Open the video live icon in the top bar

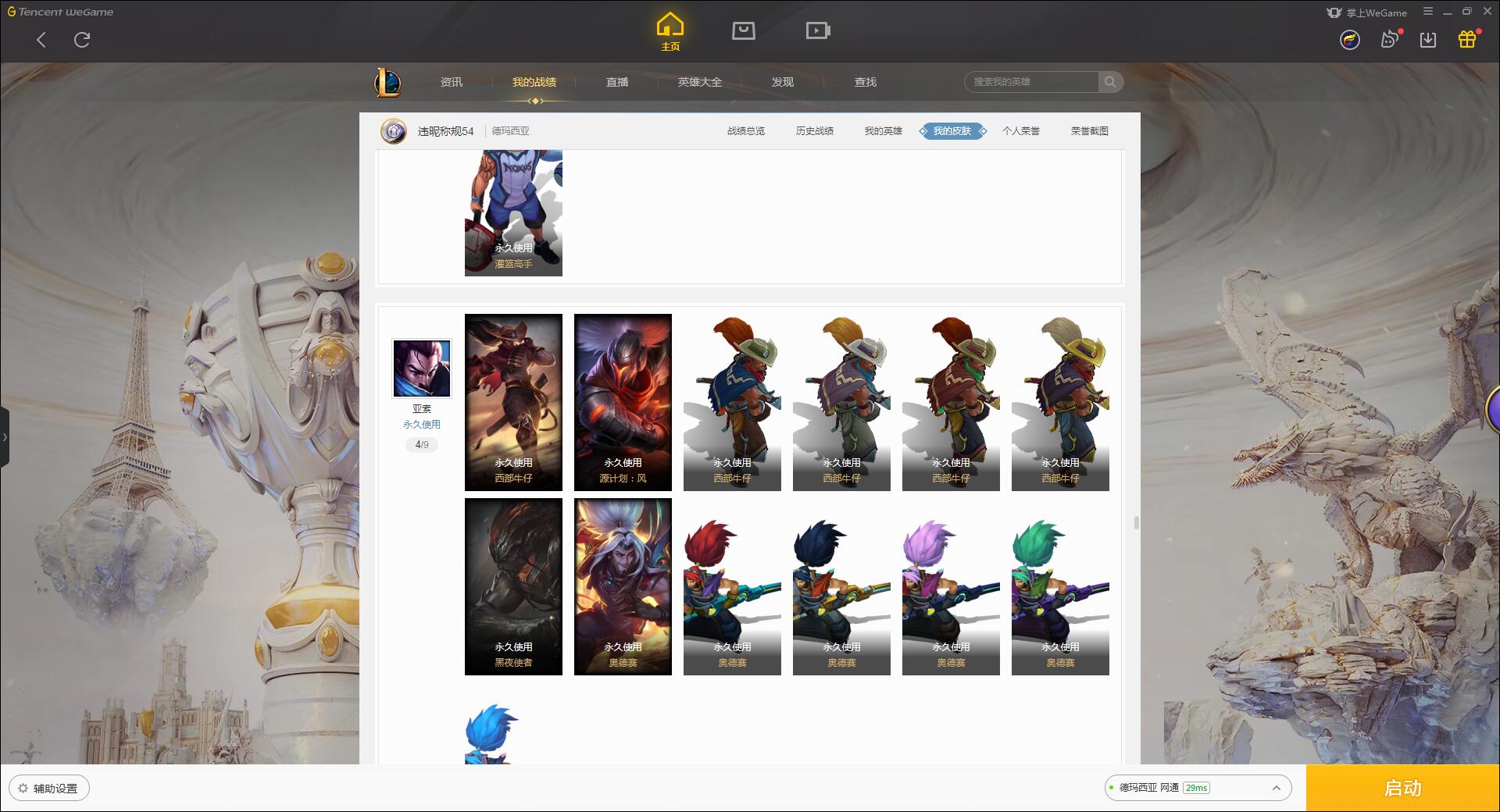(x=818, y=30)
